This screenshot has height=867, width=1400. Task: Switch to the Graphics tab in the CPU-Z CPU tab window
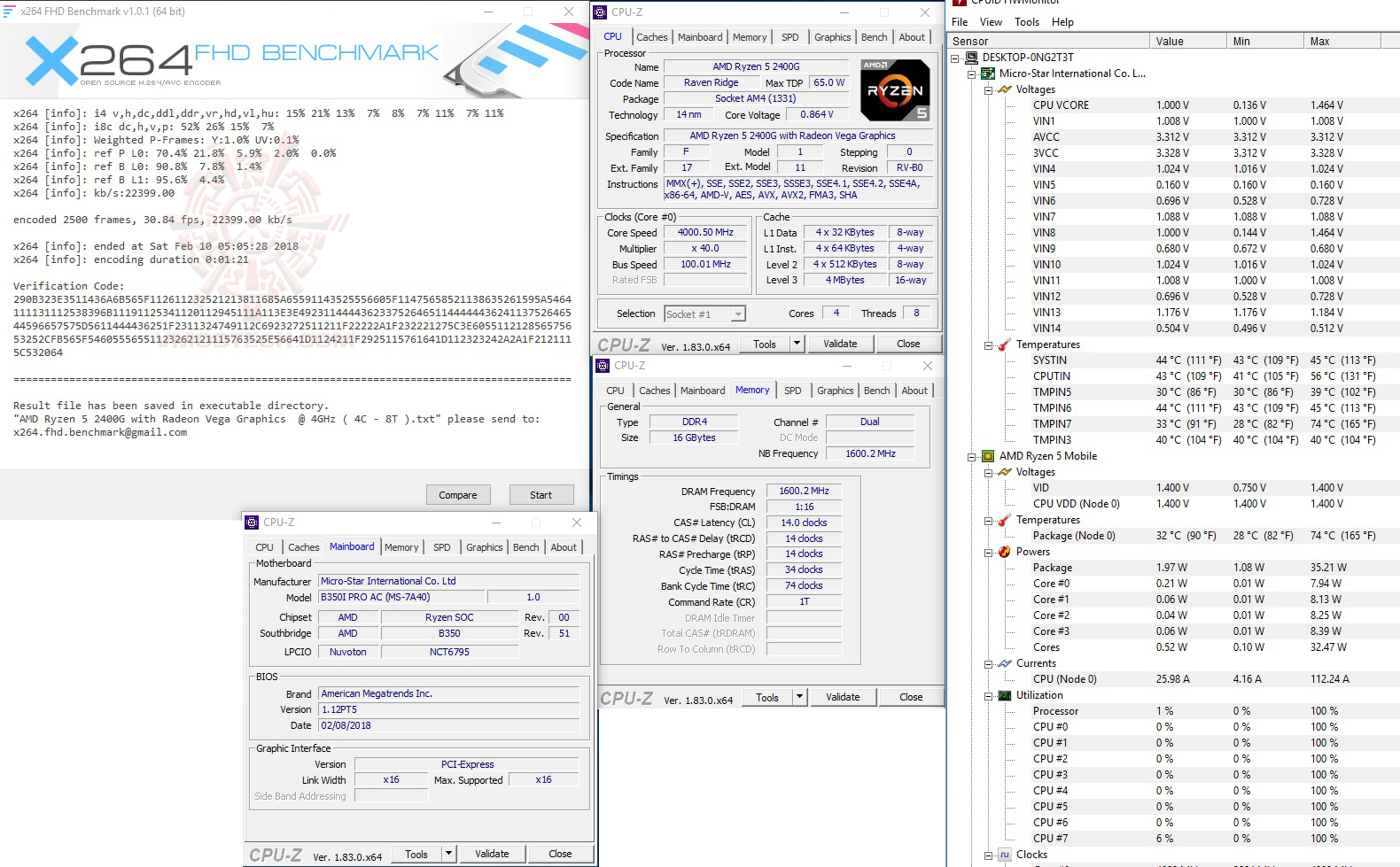coord(832,37)
